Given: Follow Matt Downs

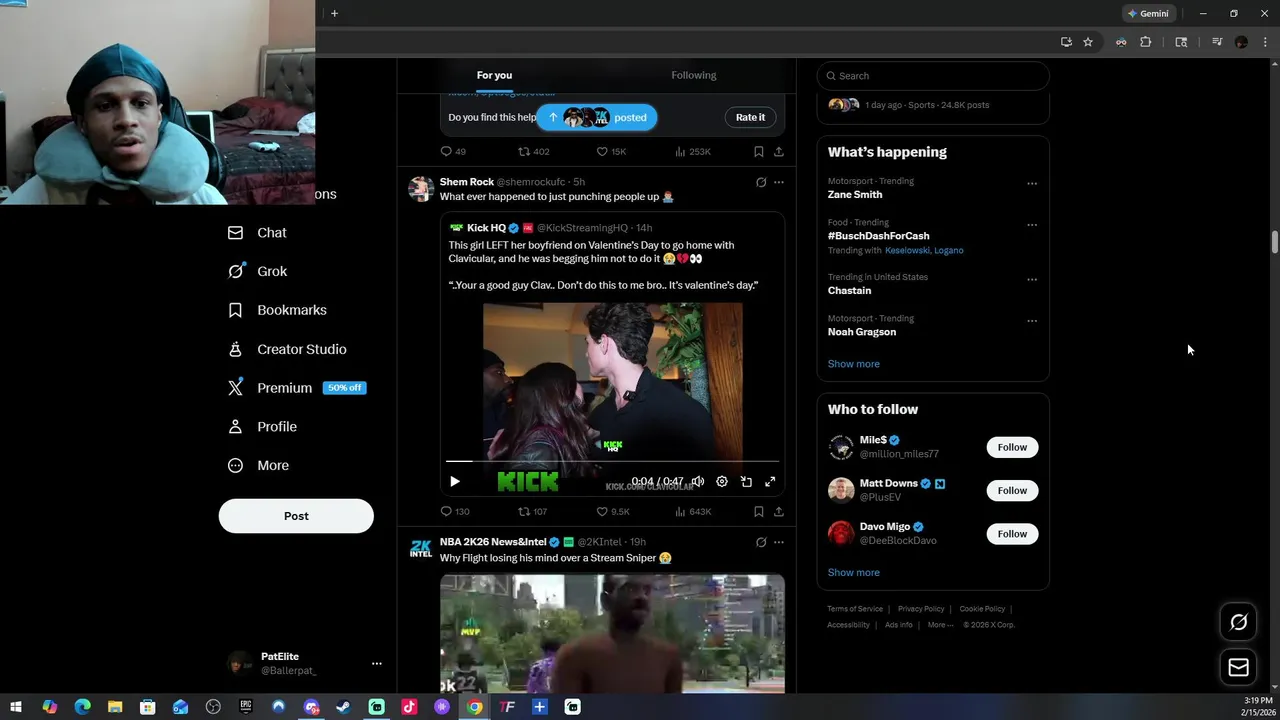Looking at the screenshot, I should 1012,490.
